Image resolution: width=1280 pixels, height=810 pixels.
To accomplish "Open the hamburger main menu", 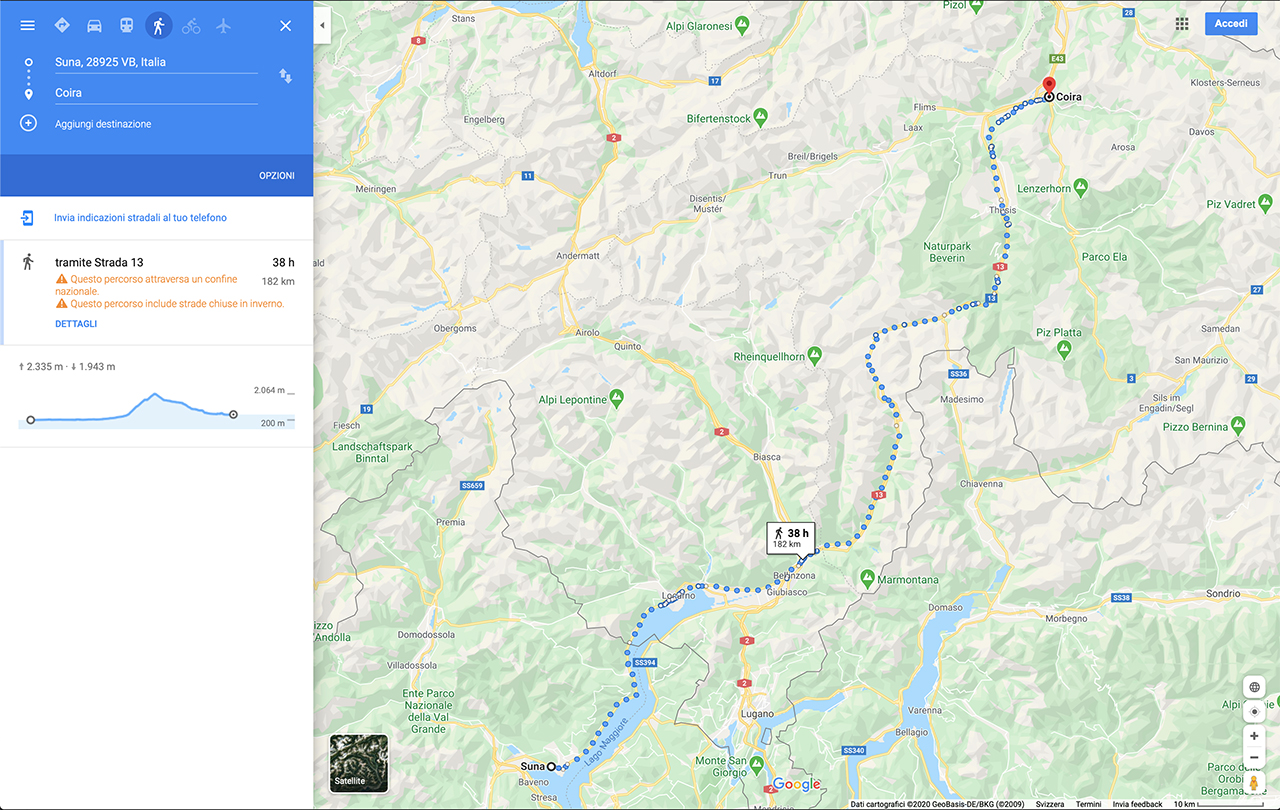I will pyautogui.click(x=27, y=25).
